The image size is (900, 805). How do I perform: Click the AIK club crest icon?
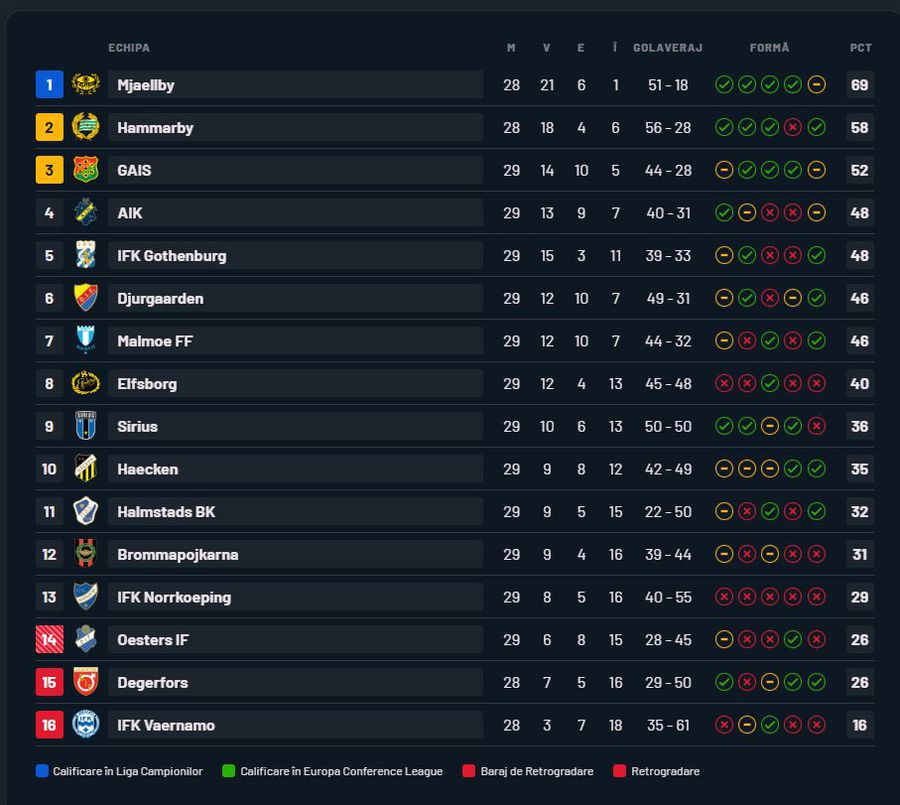[x=86, y=213]
